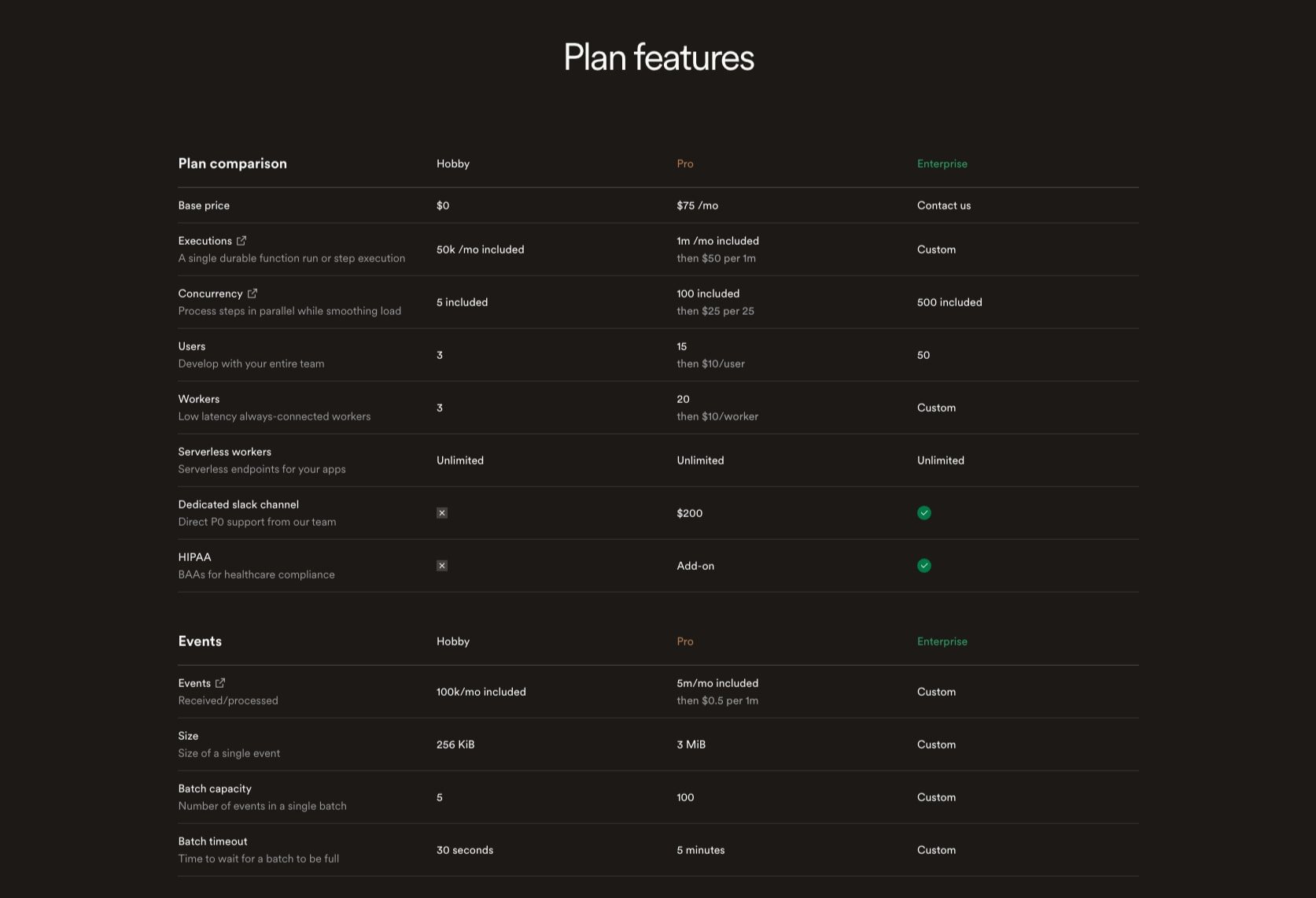This screenshot has height=898, width=1316.
Task: Click the Hobby cross icon for Dedicated slack channel
Action: tap(442, 513)
